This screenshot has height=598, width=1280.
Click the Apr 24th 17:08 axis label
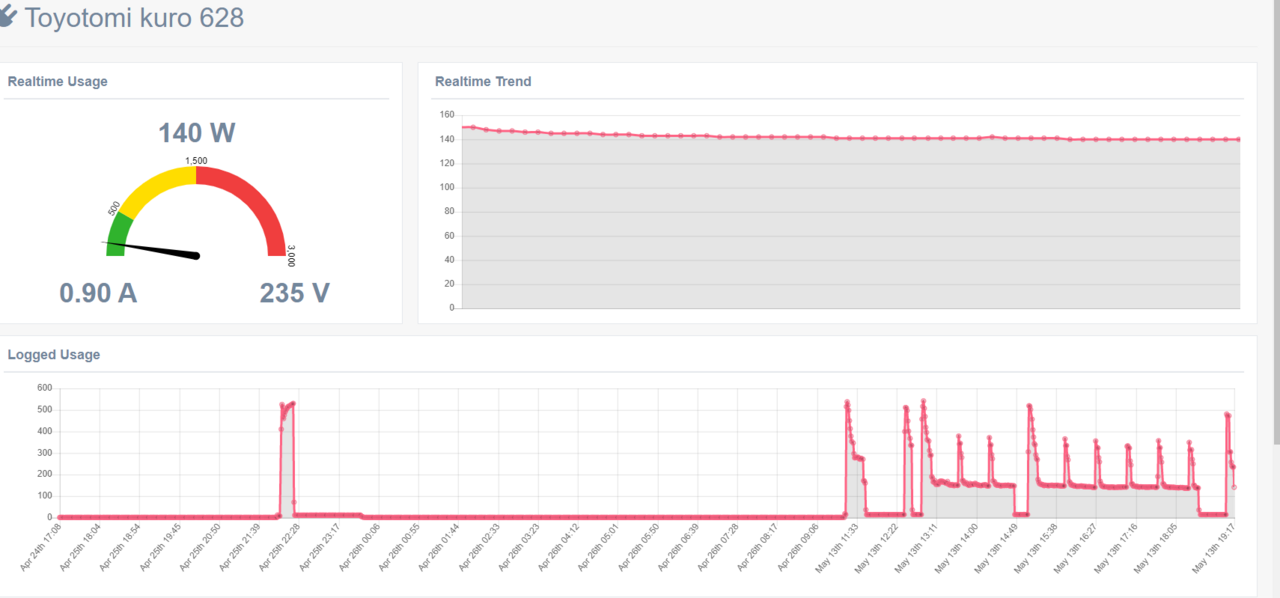tap(41, 547)
